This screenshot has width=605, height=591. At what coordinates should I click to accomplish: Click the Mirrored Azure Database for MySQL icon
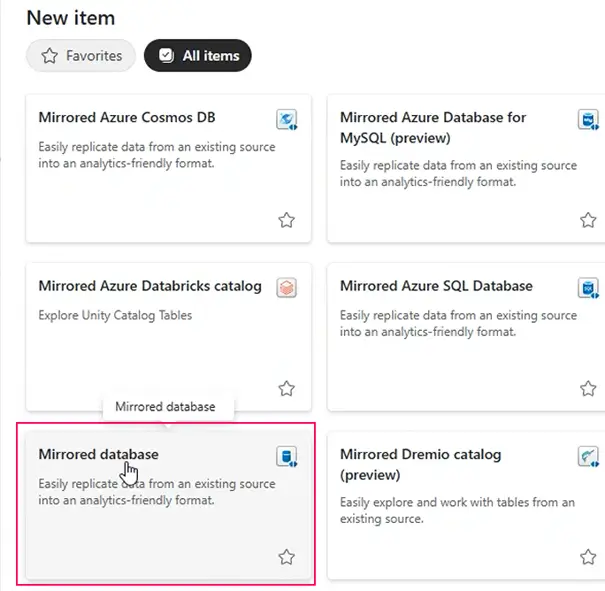click(588, 120)
